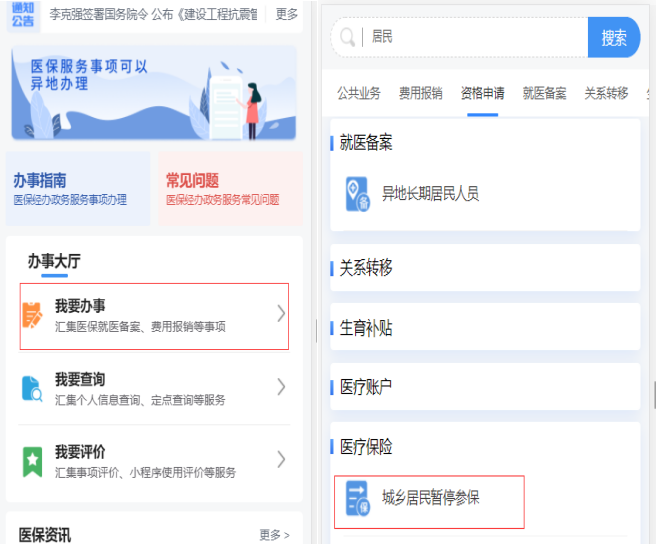Click the 通知公告 badge icon
Viewport: 659px width, 552px height.
22,14
